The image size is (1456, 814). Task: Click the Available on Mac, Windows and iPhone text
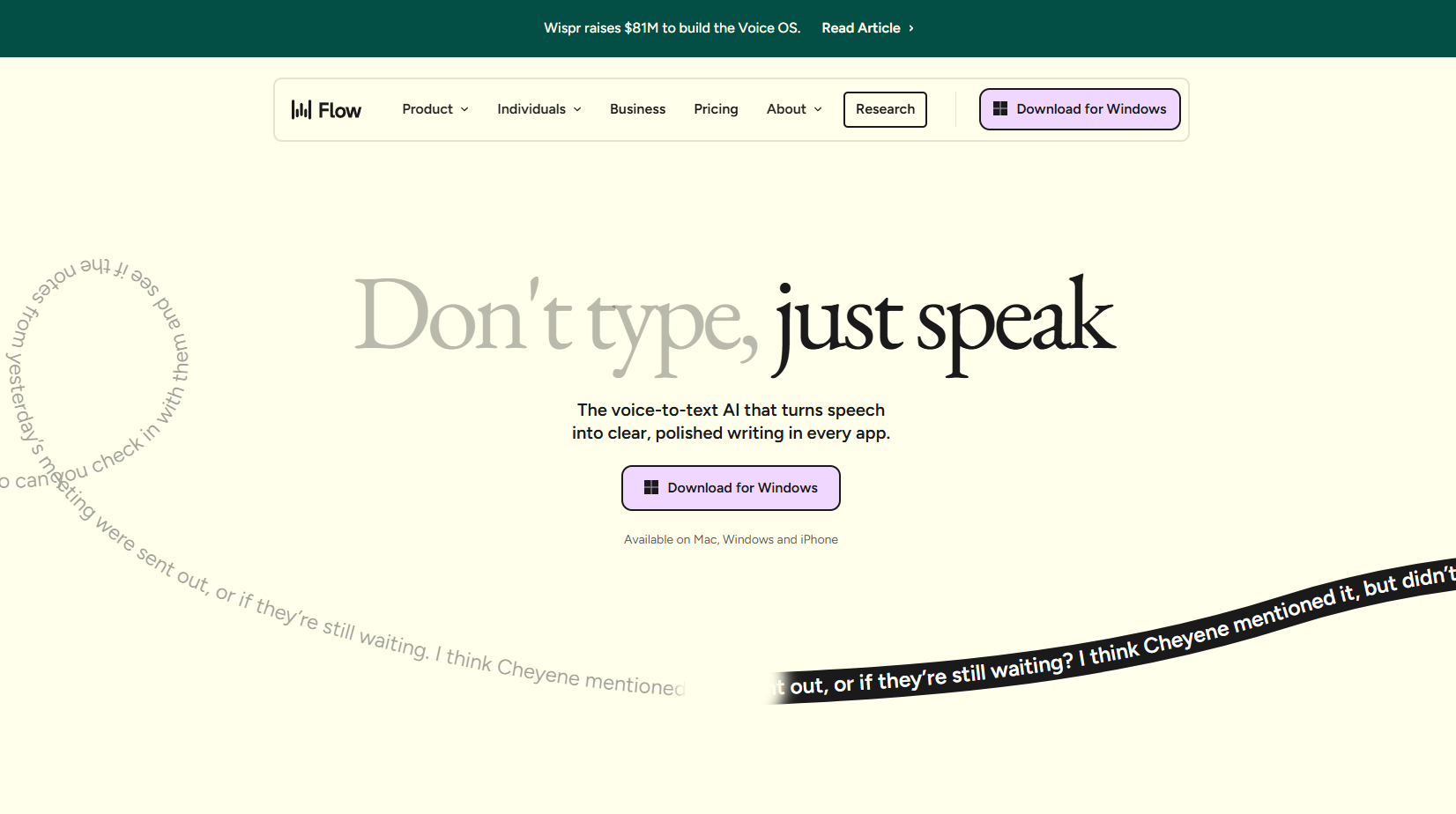tap(731, 539)
